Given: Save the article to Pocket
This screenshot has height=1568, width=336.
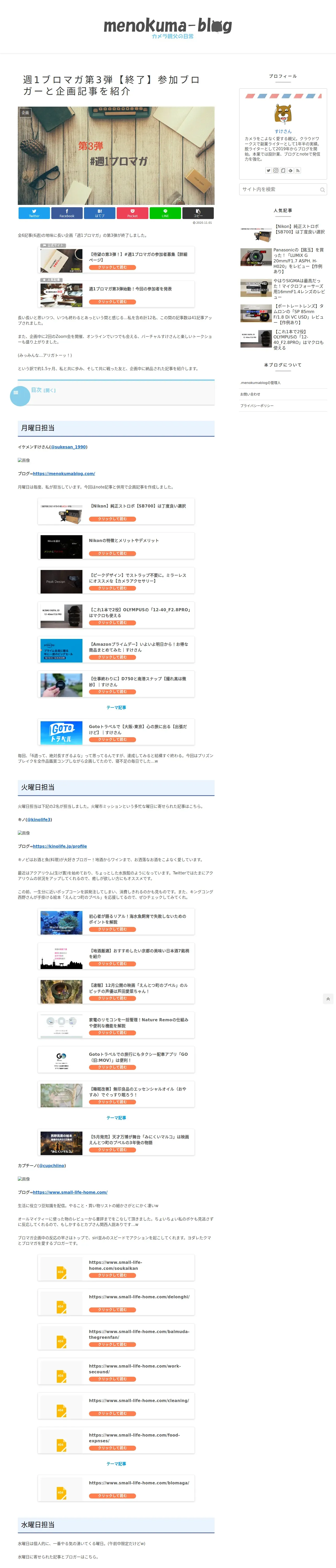Looking at the screenshot, I should (x=132, y=213).
